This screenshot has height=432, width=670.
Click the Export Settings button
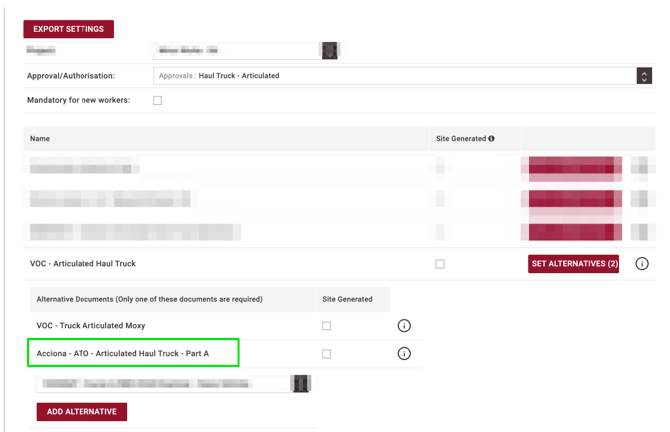(68, 29)
